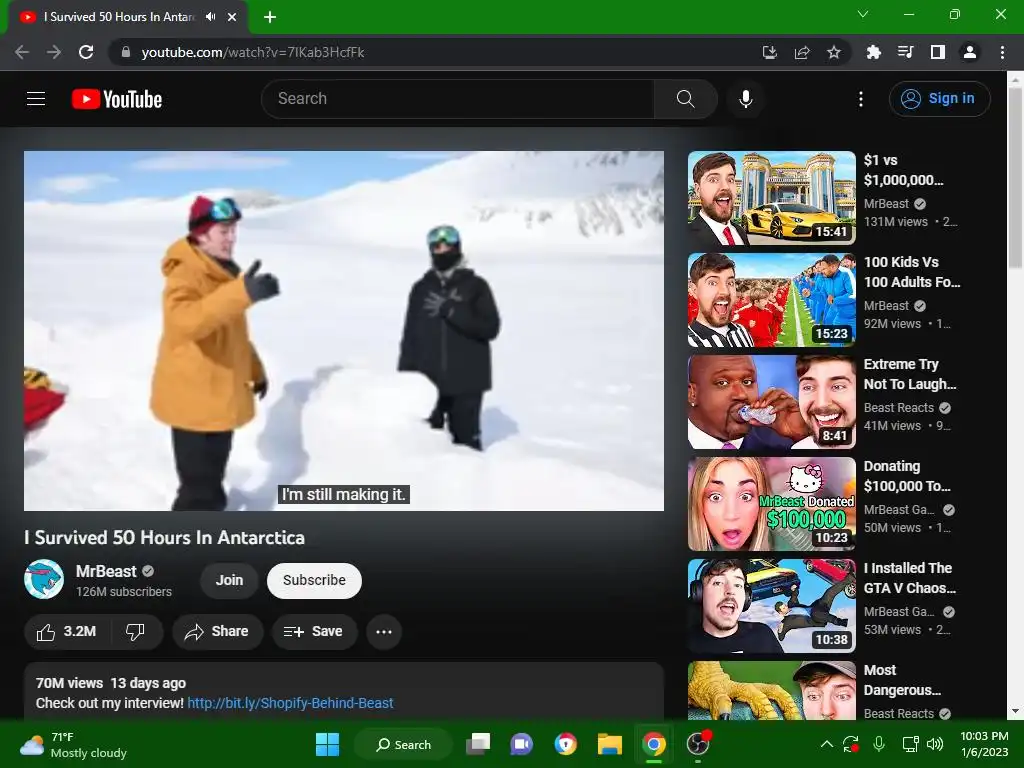Open more actions ellipsis under video

383,632
